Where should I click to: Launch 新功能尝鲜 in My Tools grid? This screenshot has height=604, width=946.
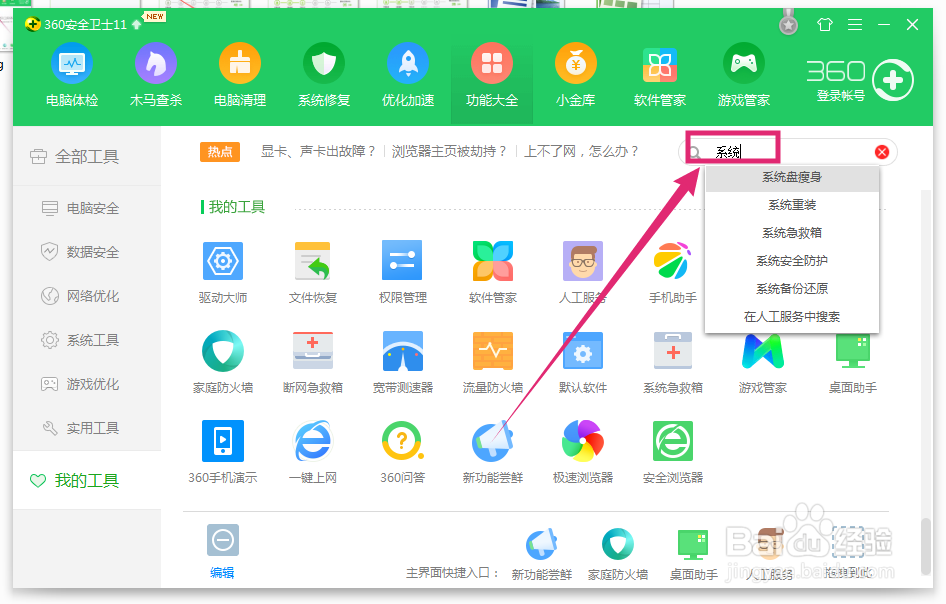coord(492,452)
